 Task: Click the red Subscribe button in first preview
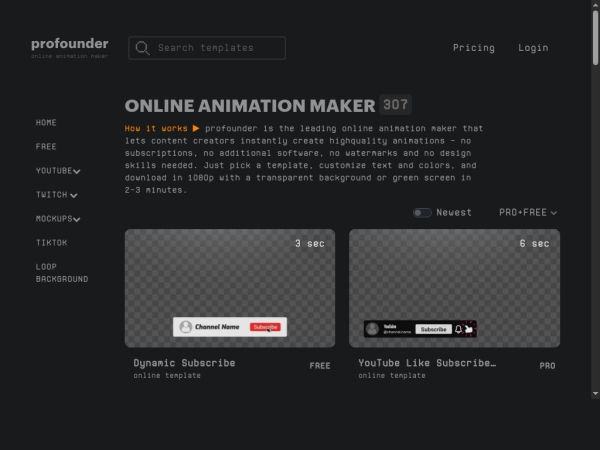pos(265,327)
